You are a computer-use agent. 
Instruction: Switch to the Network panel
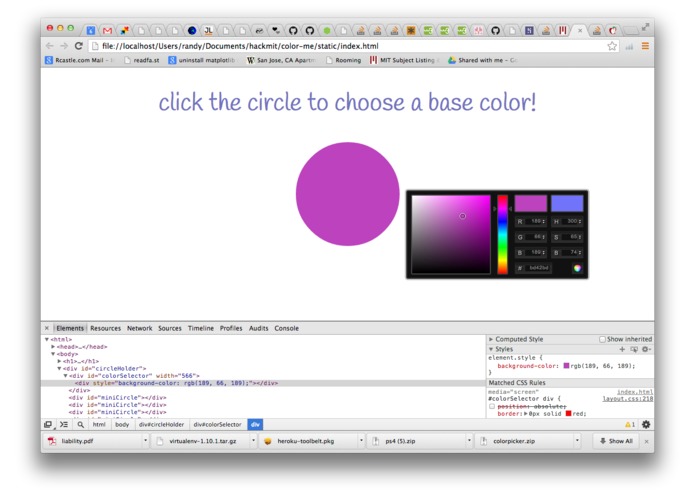pyautogui.click(x=140, y=328)
